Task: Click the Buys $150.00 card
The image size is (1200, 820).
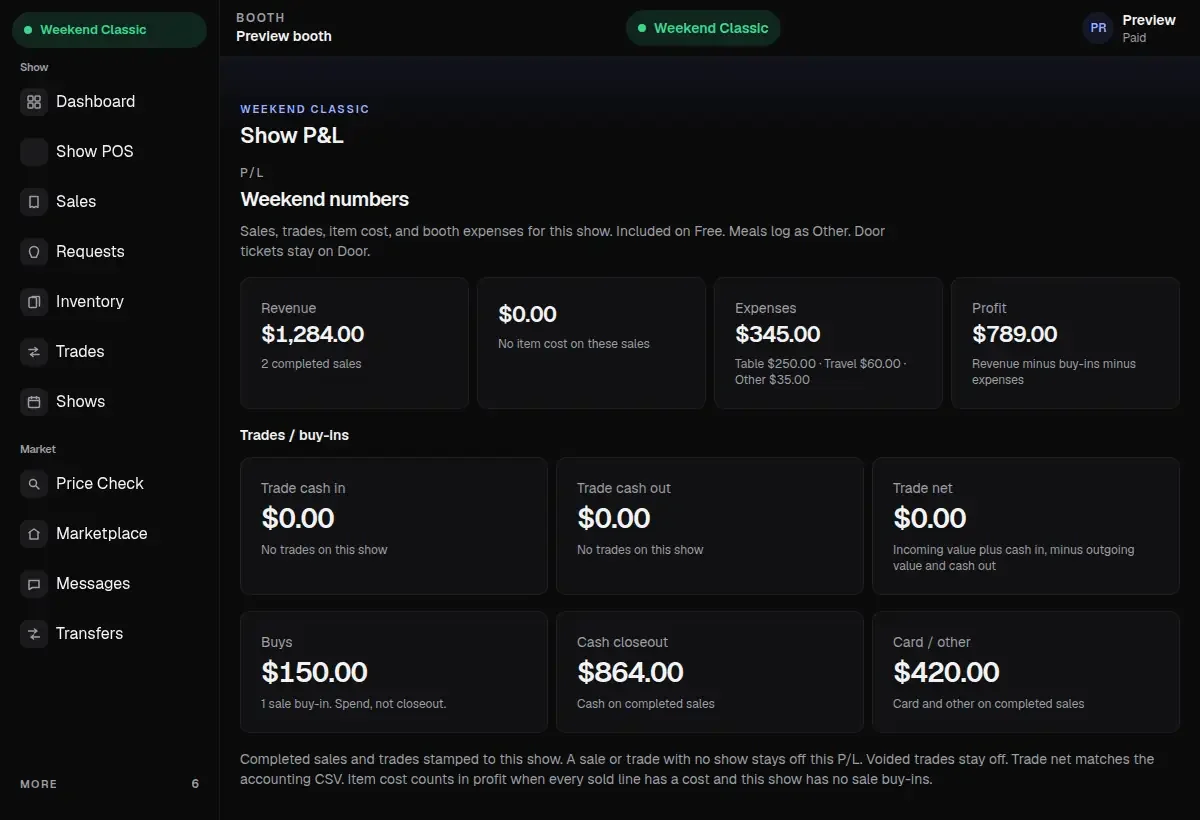Action: point(394,672)
